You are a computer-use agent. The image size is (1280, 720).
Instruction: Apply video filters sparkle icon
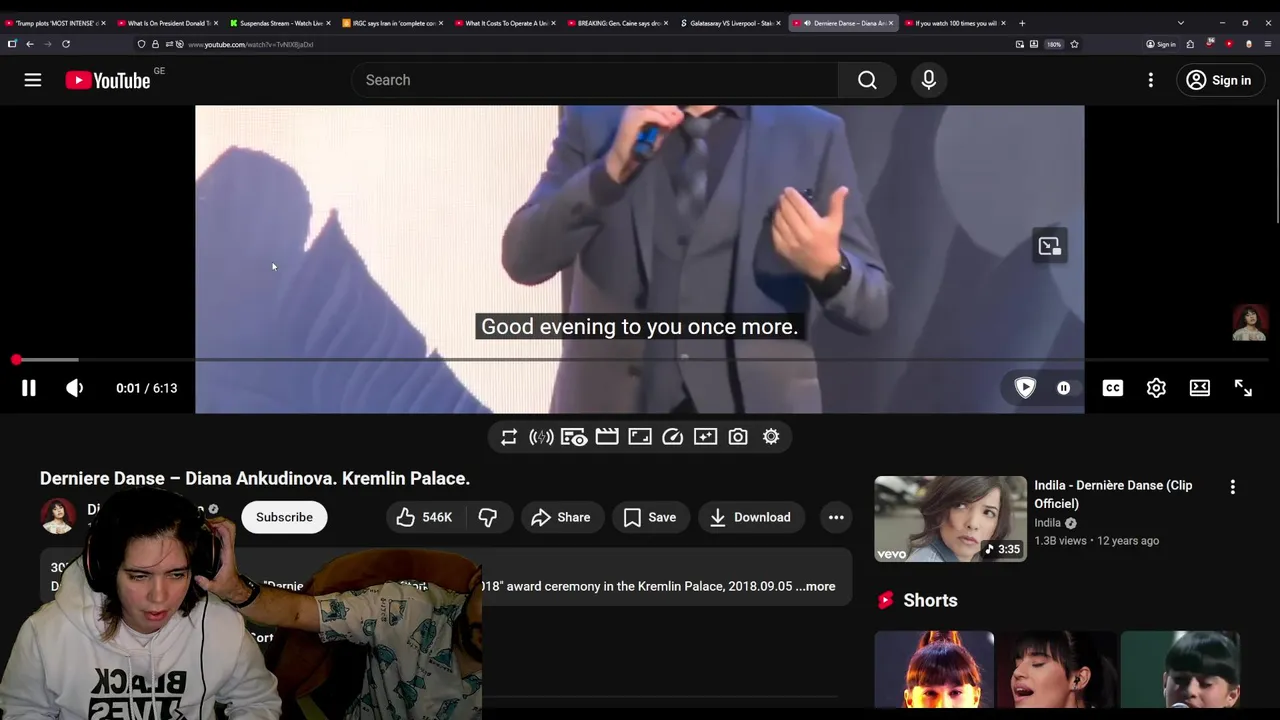tap(705, 437)
